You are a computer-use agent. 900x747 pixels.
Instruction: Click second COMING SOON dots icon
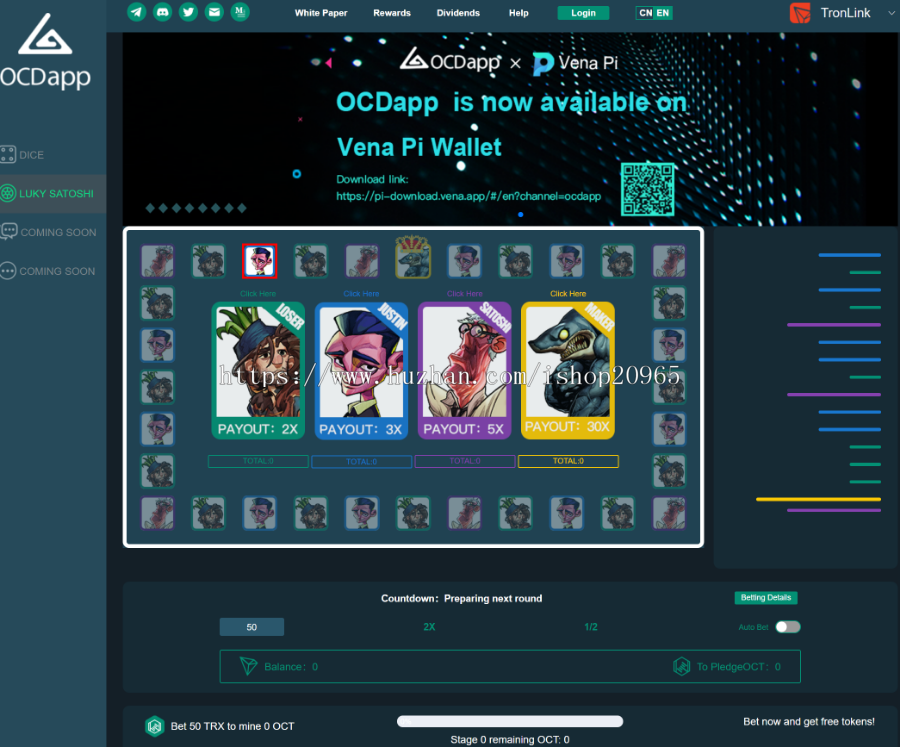pos(8,270)
